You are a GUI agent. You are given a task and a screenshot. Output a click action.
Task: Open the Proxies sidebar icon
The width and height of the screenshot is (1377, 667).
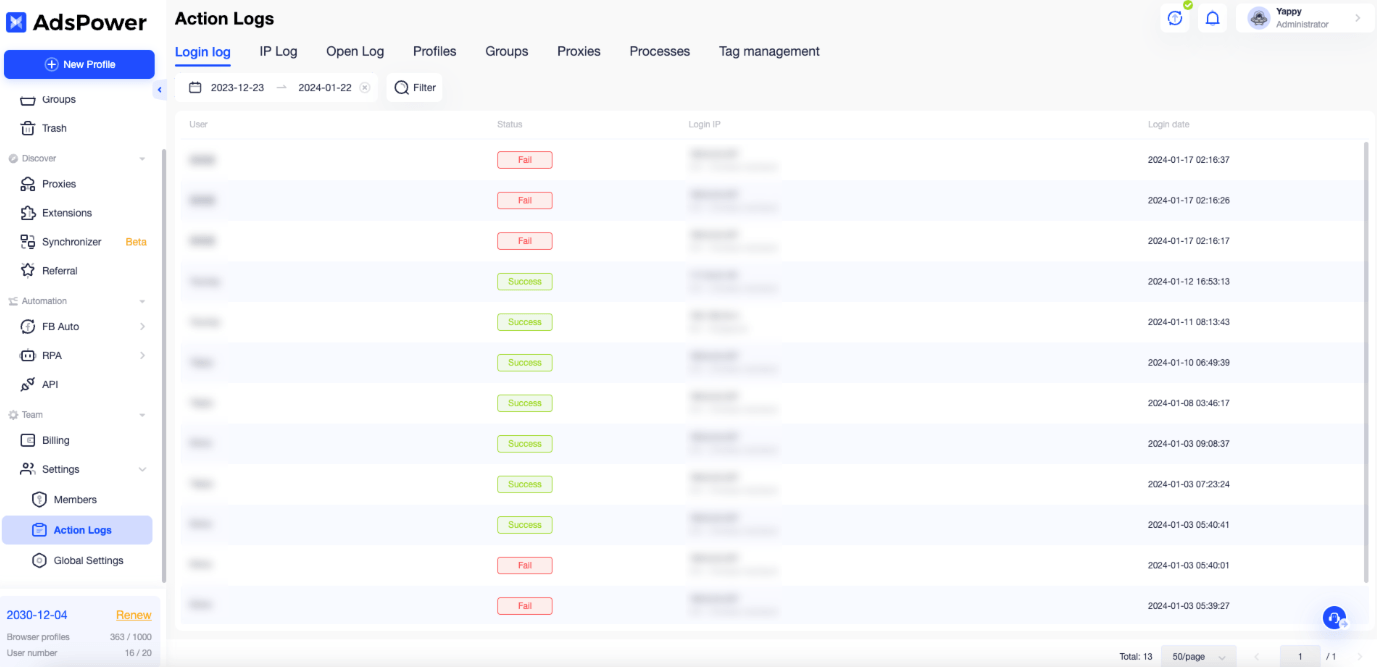tap(28, 184)
